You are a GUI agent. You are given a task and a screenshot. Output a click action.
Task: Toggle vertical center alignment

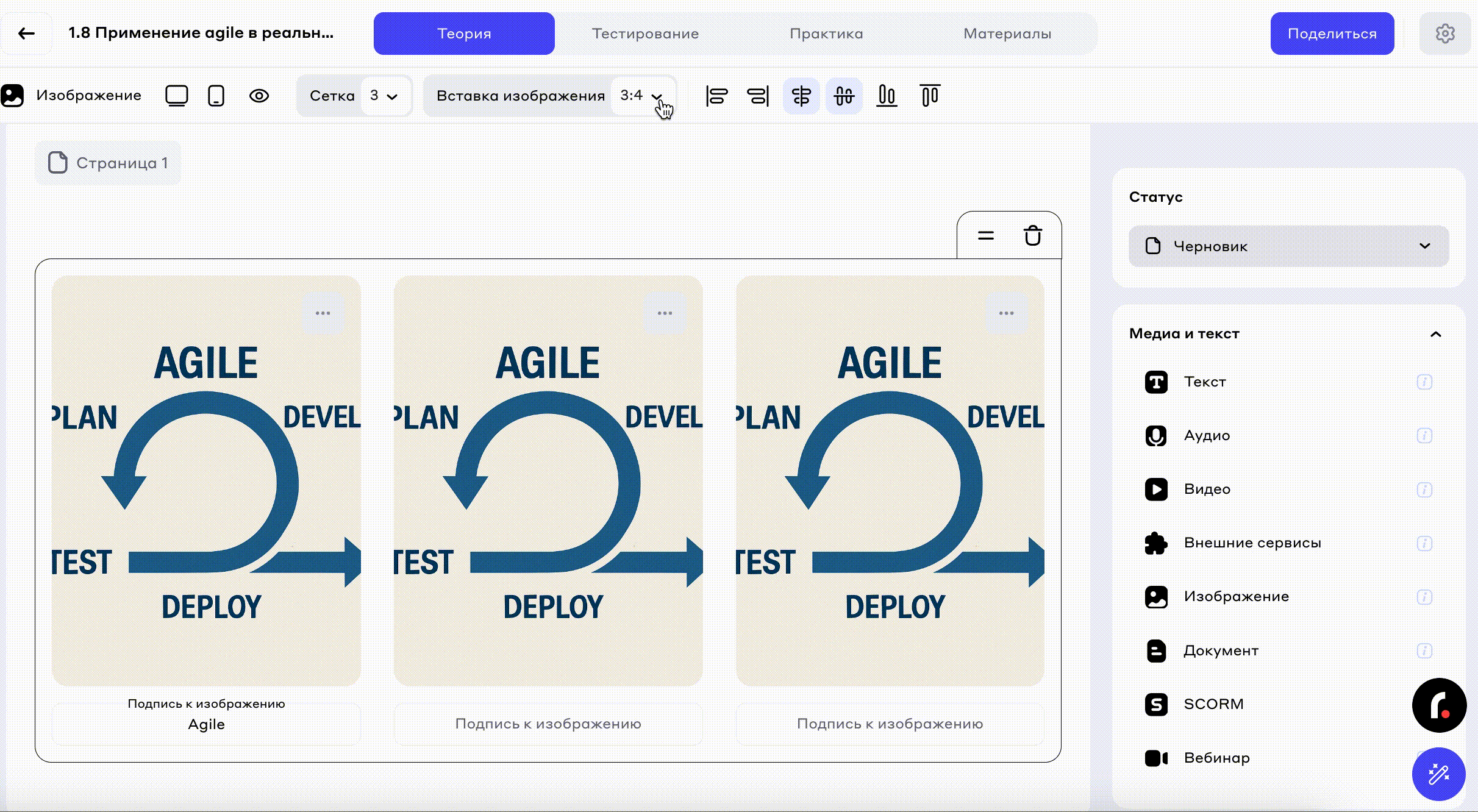(x=844, y=96)
